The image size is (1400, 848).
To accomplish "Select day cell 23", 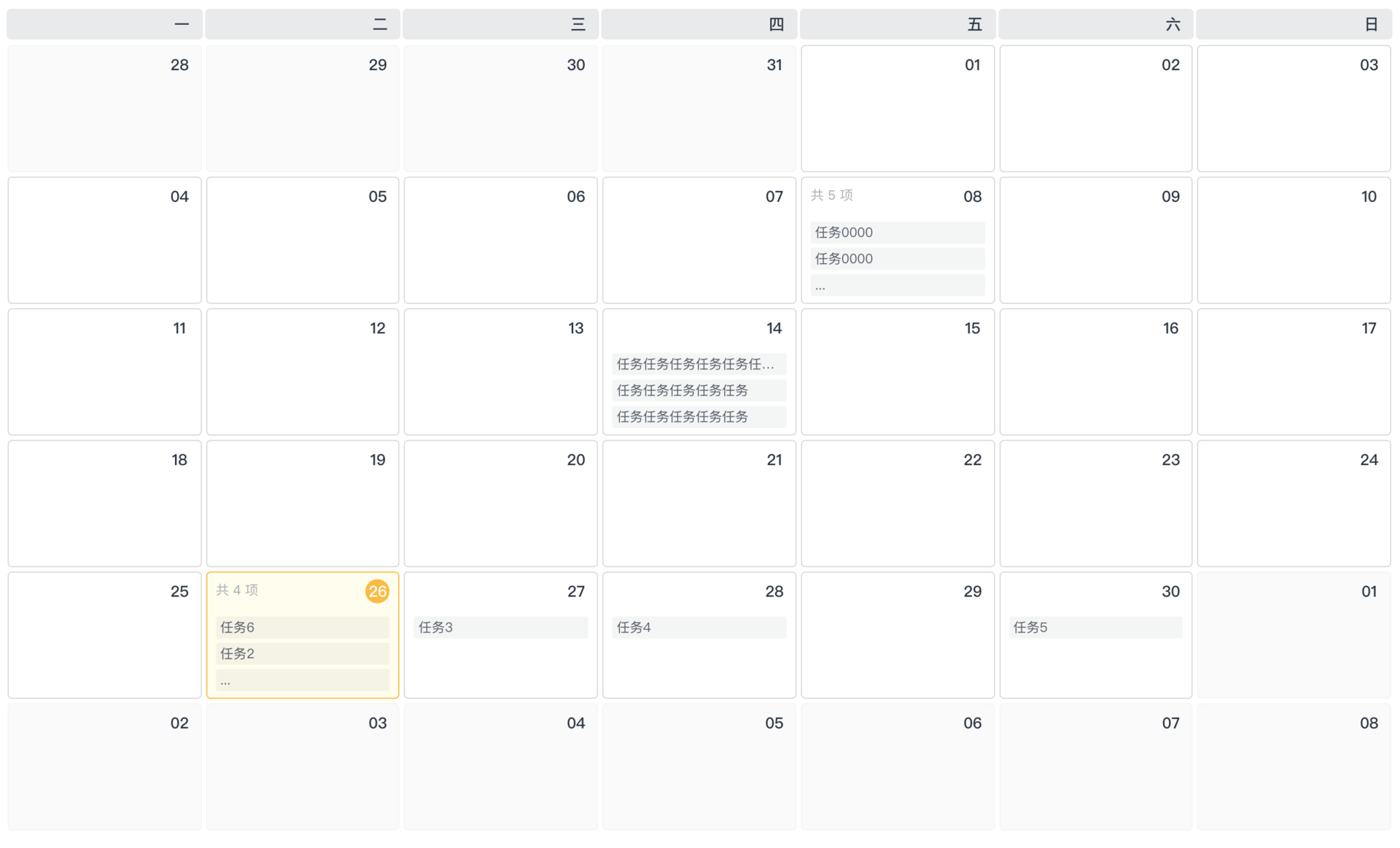I will 1096,503.
